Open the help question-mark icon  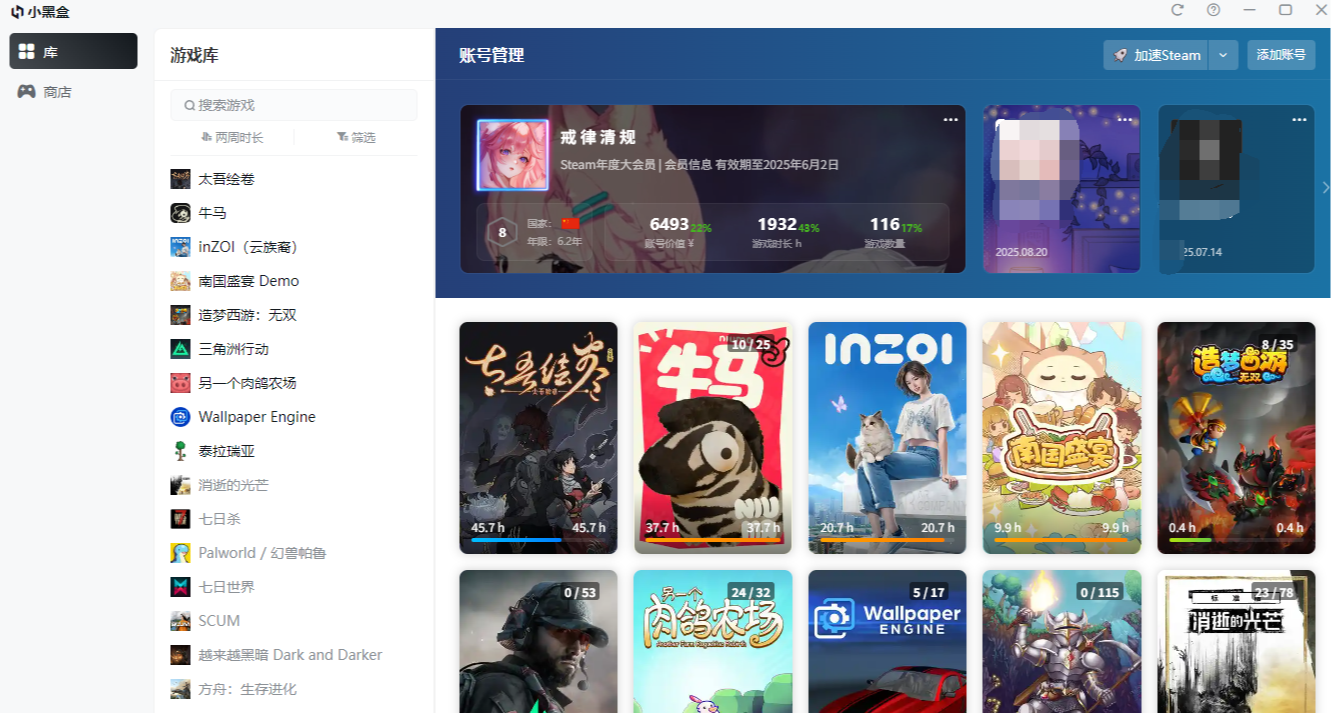(1213, 10)
